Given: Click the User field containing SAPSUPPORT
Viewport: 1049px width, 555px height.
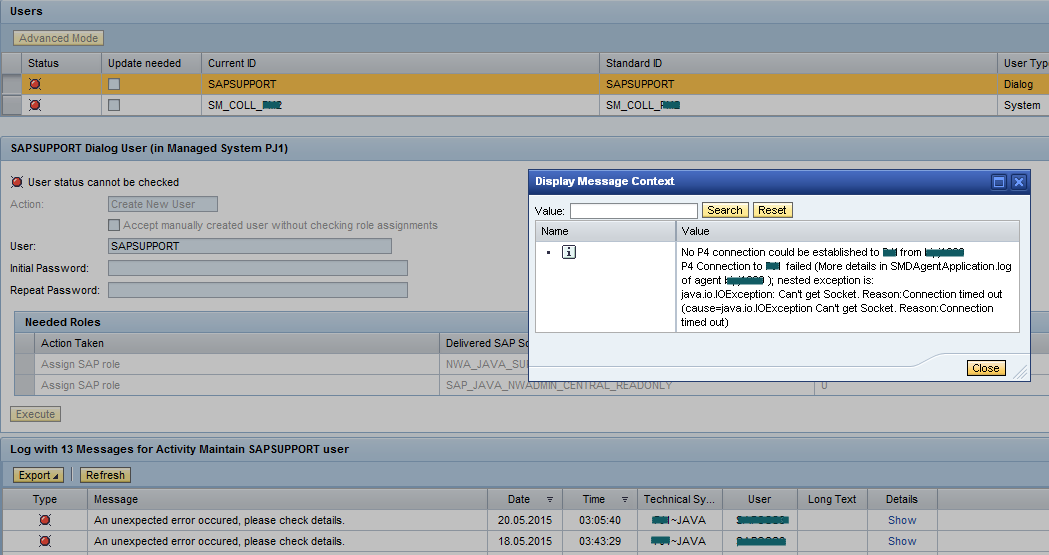Looking at the screenshot, I should pos(250,246).
